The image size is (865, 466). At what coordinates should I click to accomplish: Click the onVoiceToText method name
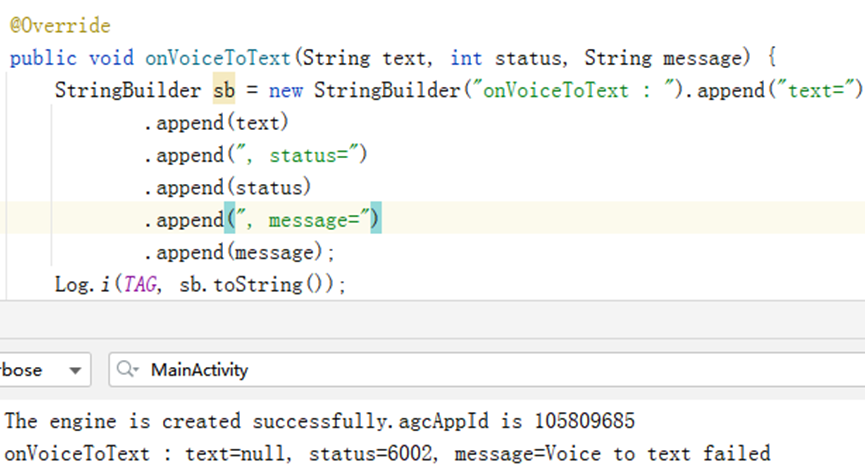pos(217,58)
